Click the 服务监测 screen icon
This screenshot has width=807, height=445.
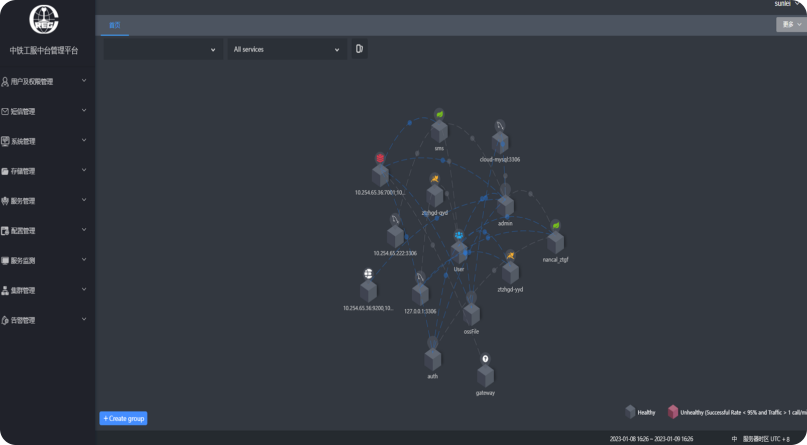click(5, 261)
